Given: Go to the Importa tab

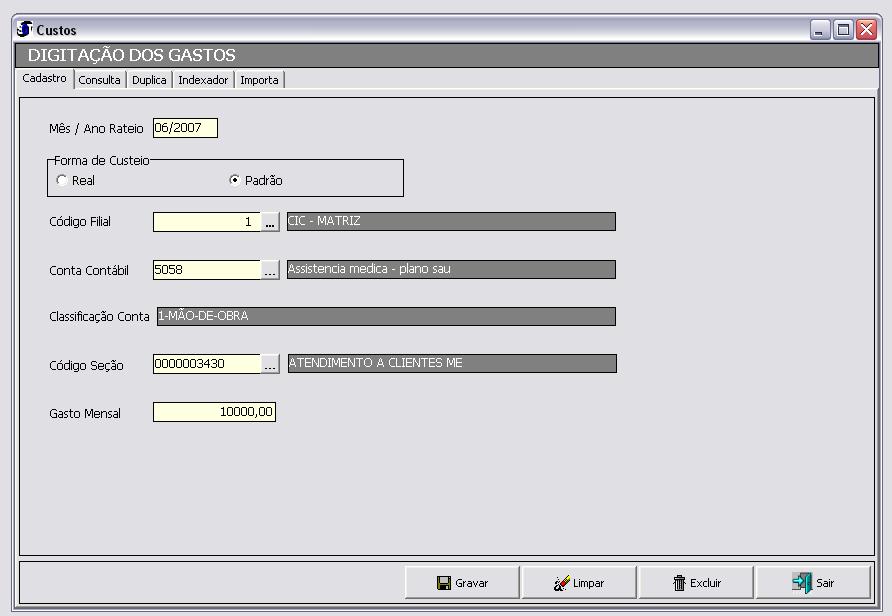Looking at the screenshot, I should click(259, 80).
